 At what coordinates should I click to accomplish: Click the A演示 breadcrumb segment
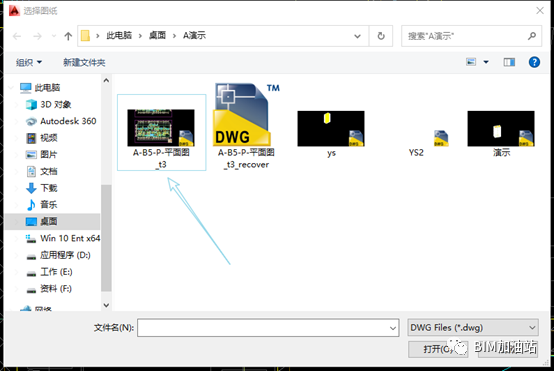[194, 35]
